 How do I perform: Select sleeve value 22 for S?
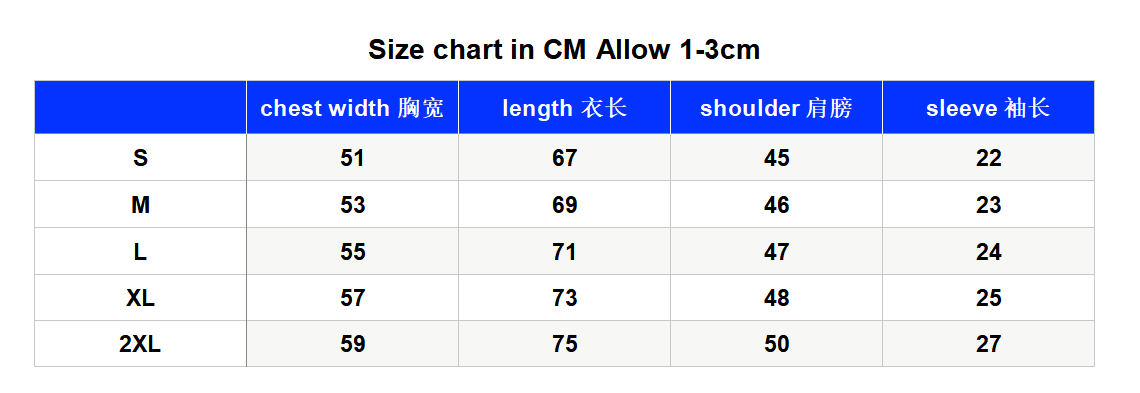(989, 158)
